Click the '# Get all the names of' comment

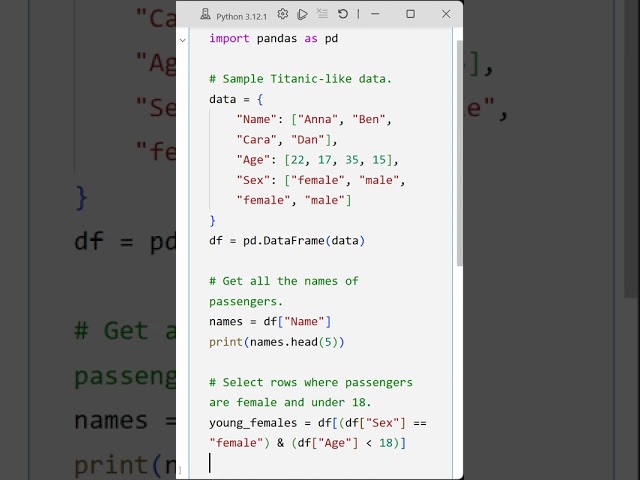[x=284, y=281]
